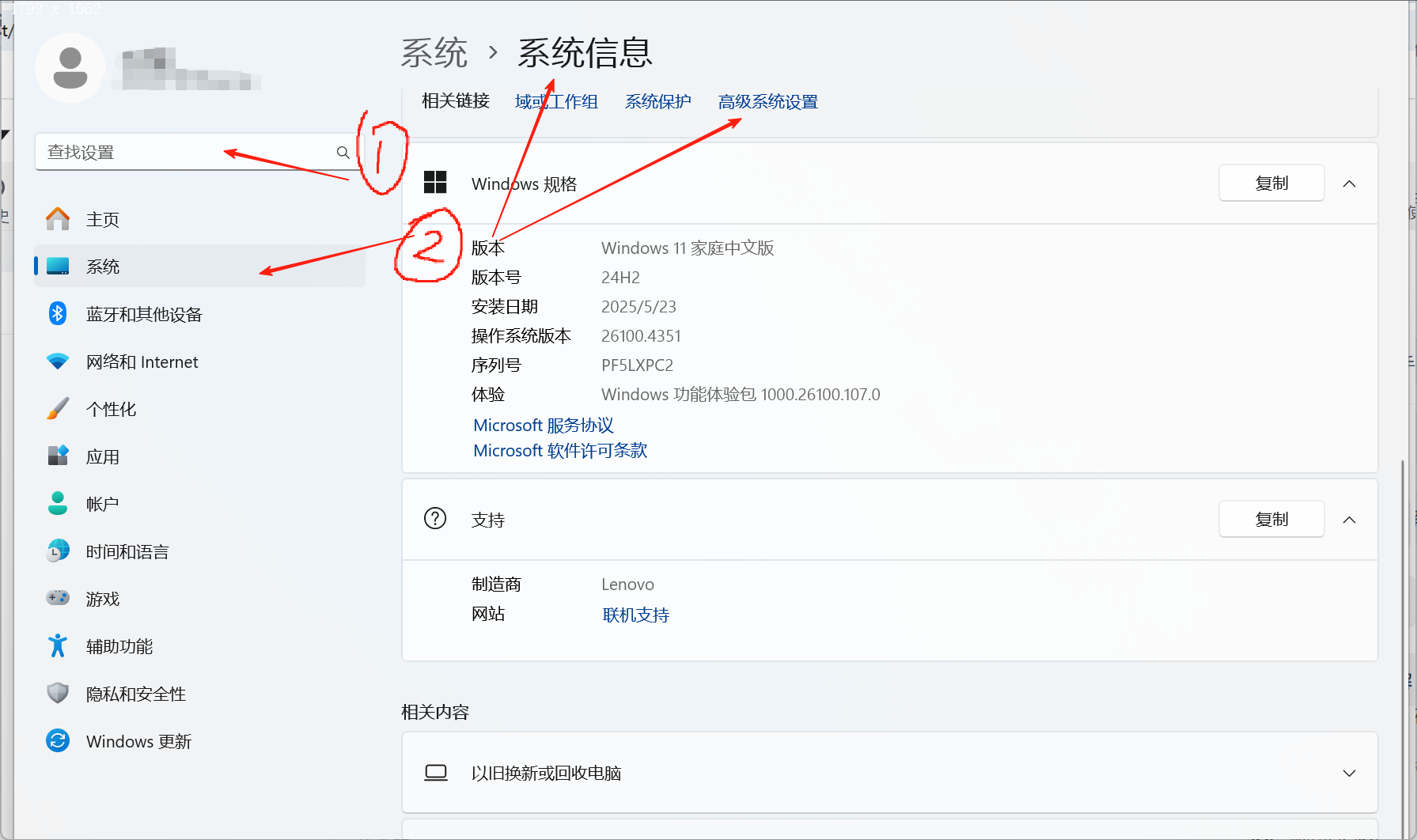Open the 主页 settings page
The height and width of the screenshot is (840, 1417).
pos(199,219)
